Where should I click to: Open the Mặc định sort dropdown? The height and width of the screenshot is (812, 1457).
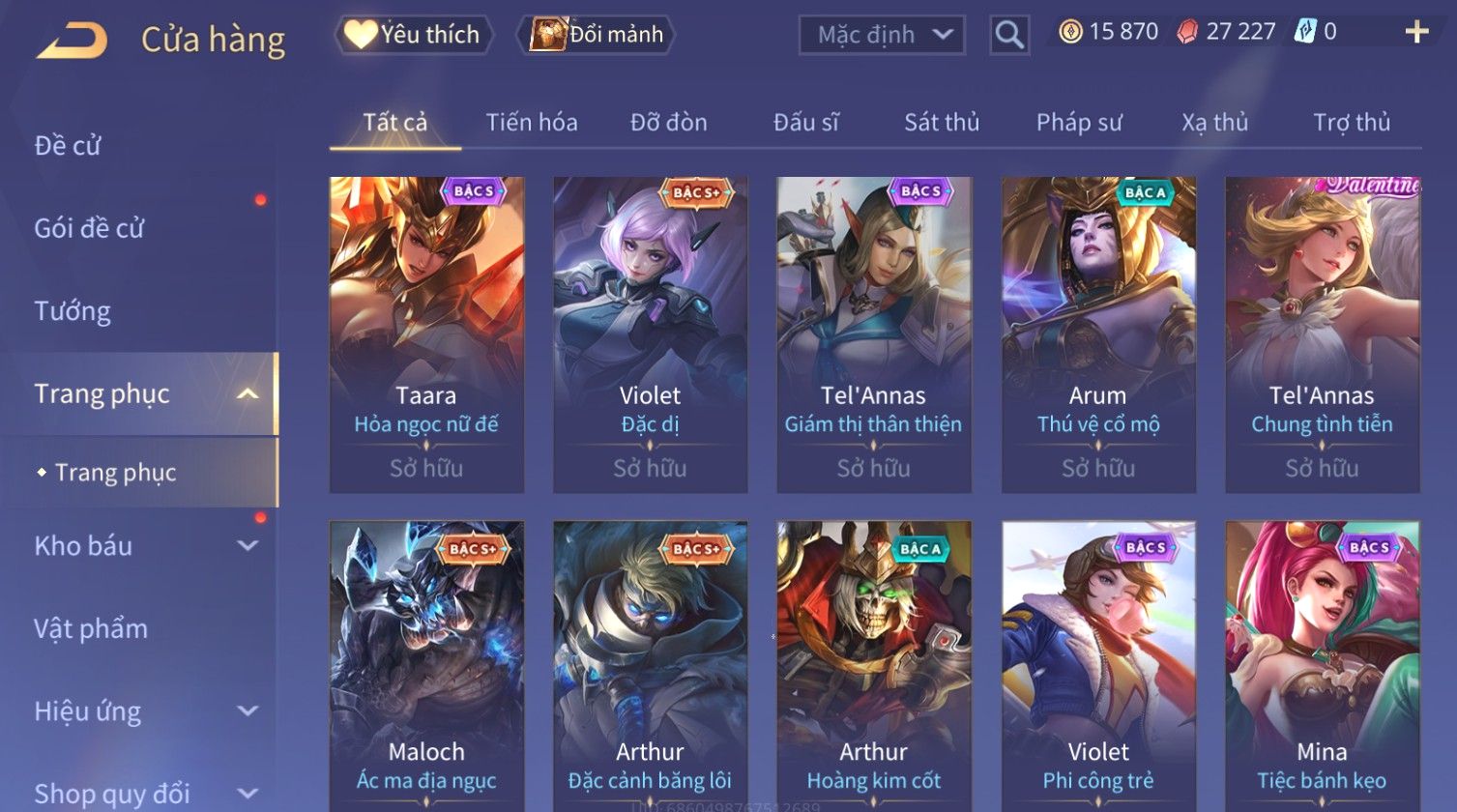[882, 36]
